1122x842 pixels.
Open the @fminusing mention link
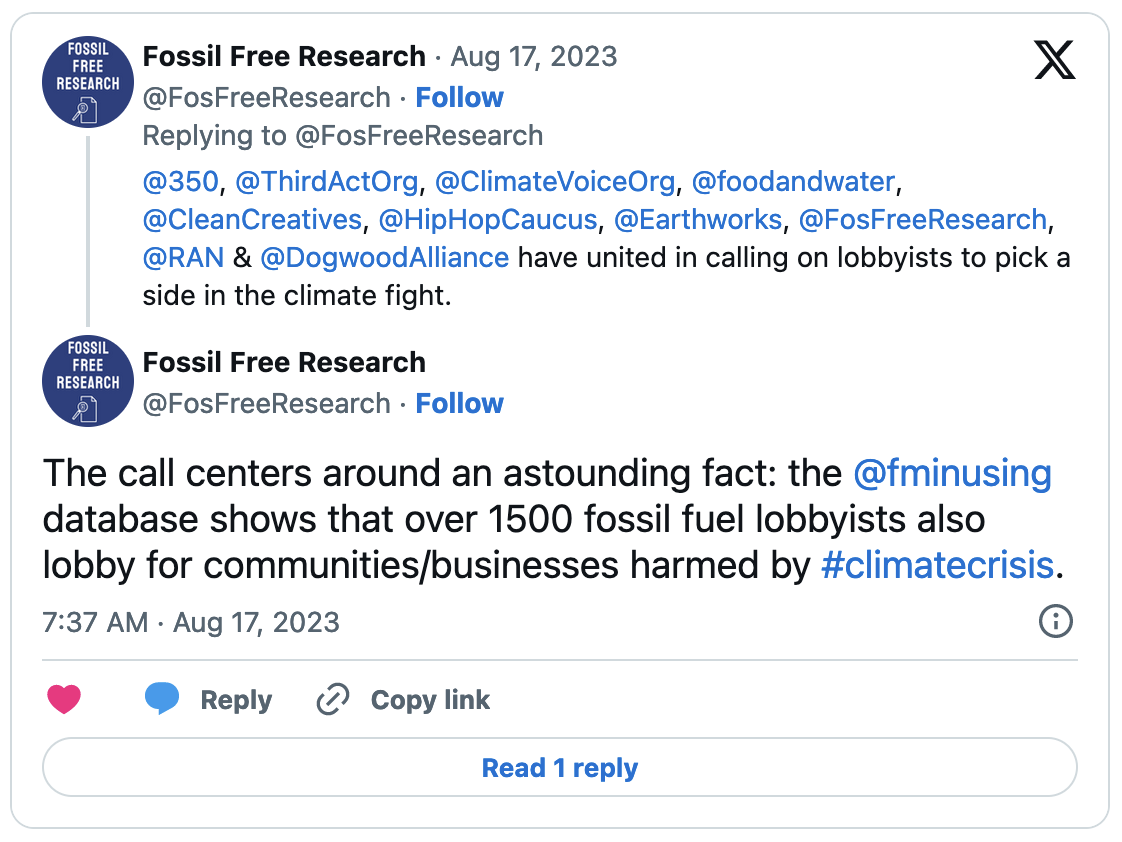tap(952, 472)
